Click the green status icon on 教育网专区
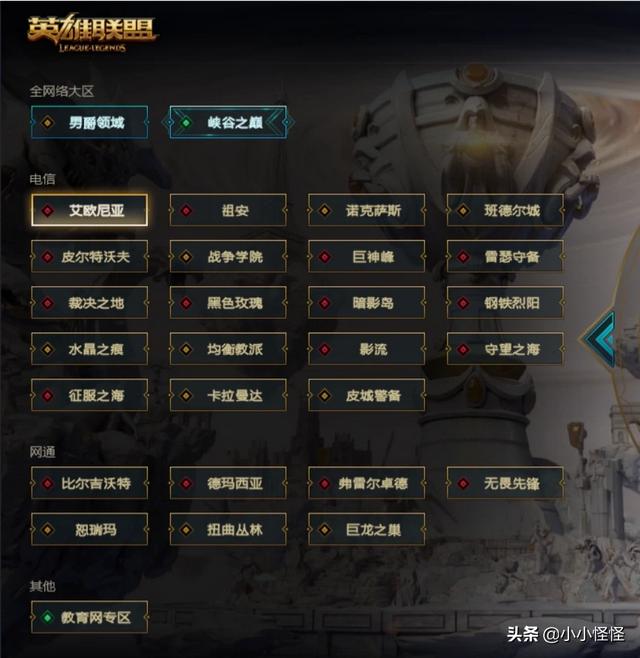Viewport: 640px width, 658px height. tap(47, 617)
